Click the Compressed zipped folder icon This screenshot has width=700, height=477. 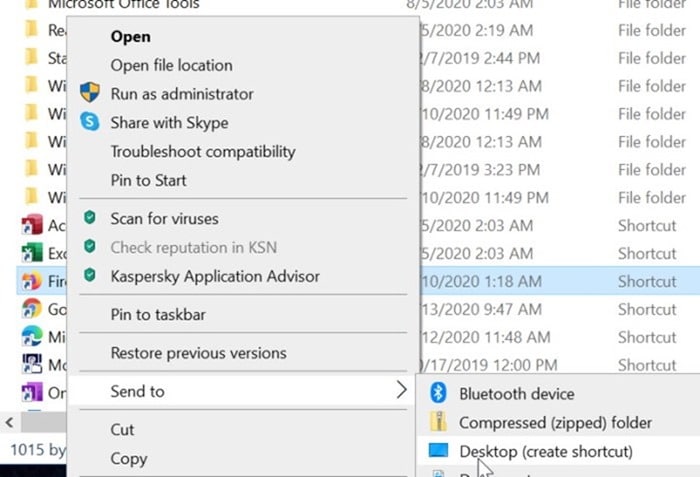tap(437, 423)
